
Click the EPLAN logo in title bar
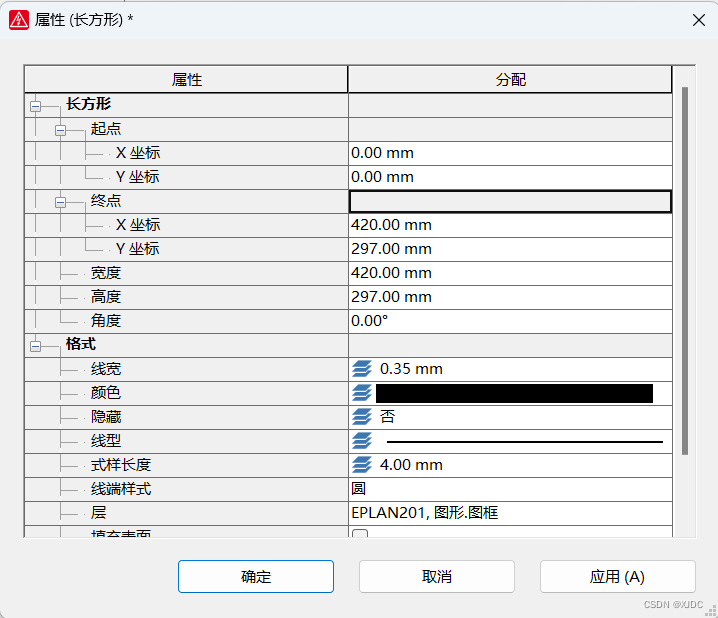(x=18, y=20)
